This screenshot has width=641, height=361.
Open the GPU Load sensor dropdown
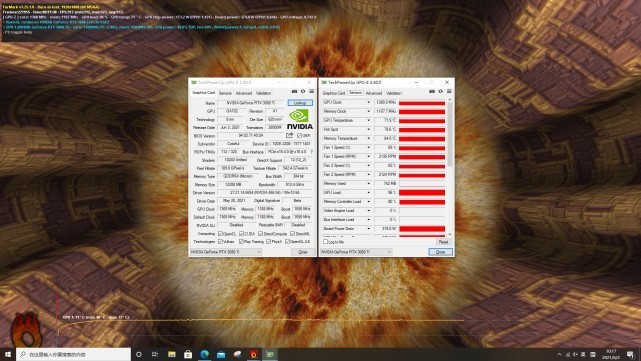coord(368,192)
